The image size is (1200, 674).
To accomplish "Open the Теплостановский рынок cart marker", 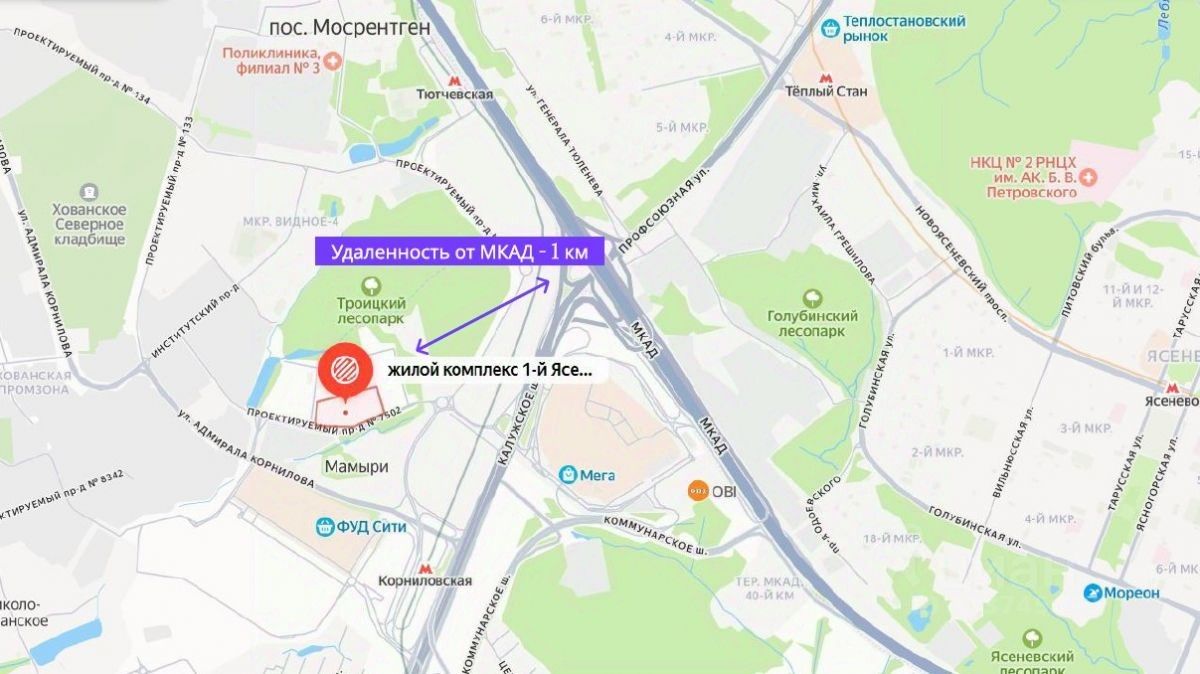I will click(829, 29).
